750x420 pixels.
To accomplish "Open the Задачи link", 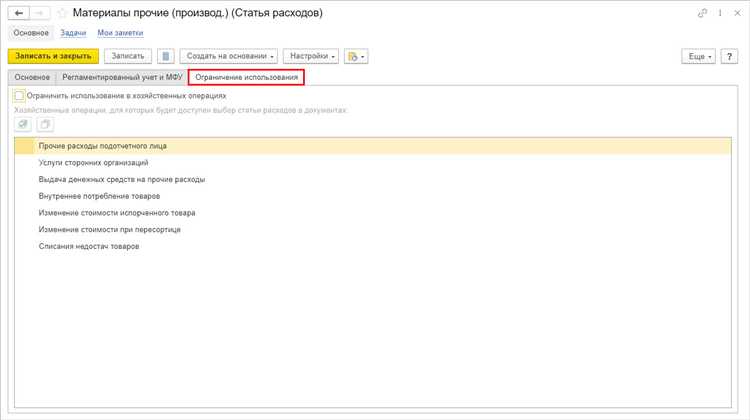I will tap(73, 33).
